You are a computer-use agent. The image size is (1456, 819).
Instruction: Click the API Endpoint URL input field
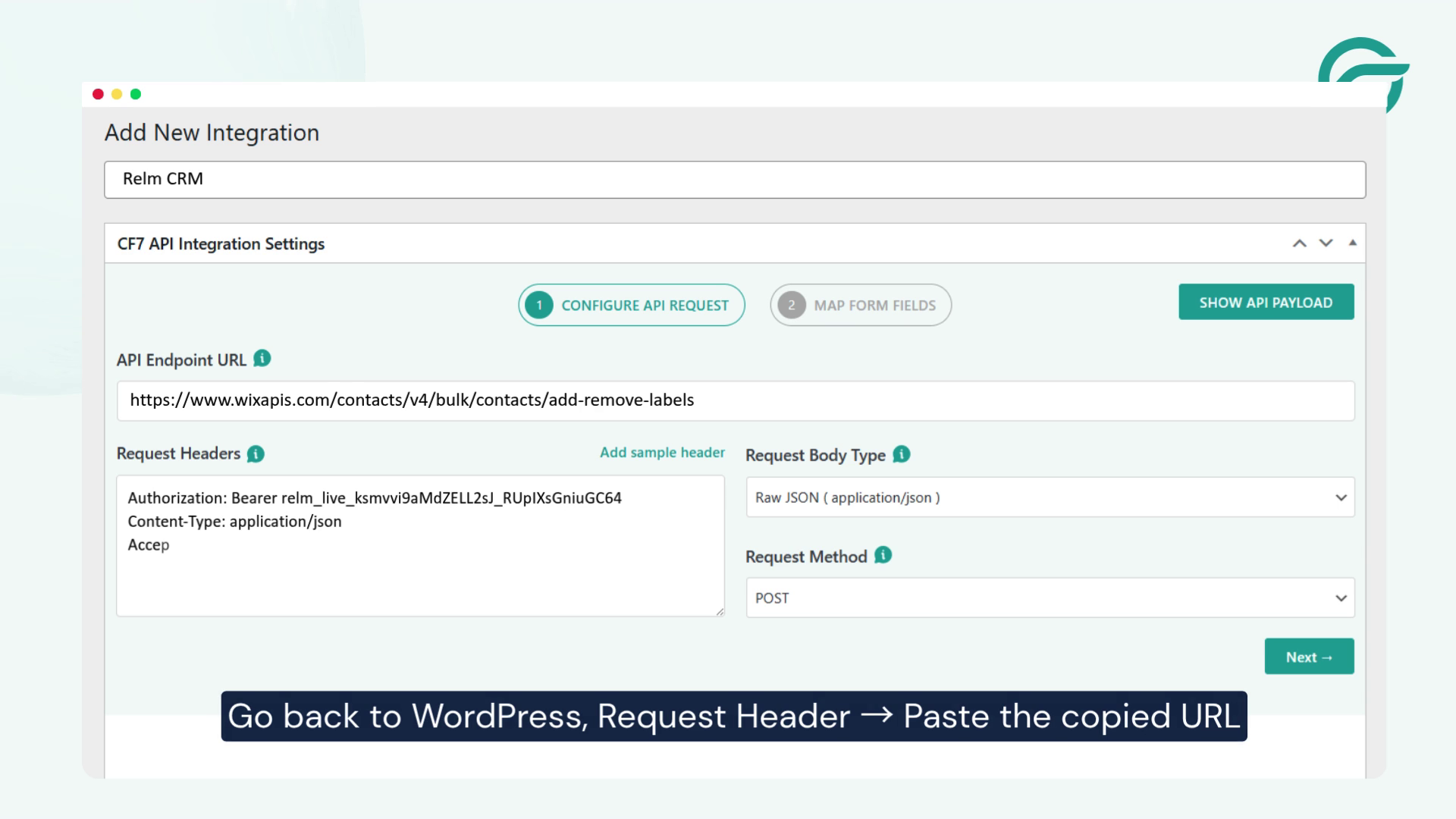click(736, 400)
